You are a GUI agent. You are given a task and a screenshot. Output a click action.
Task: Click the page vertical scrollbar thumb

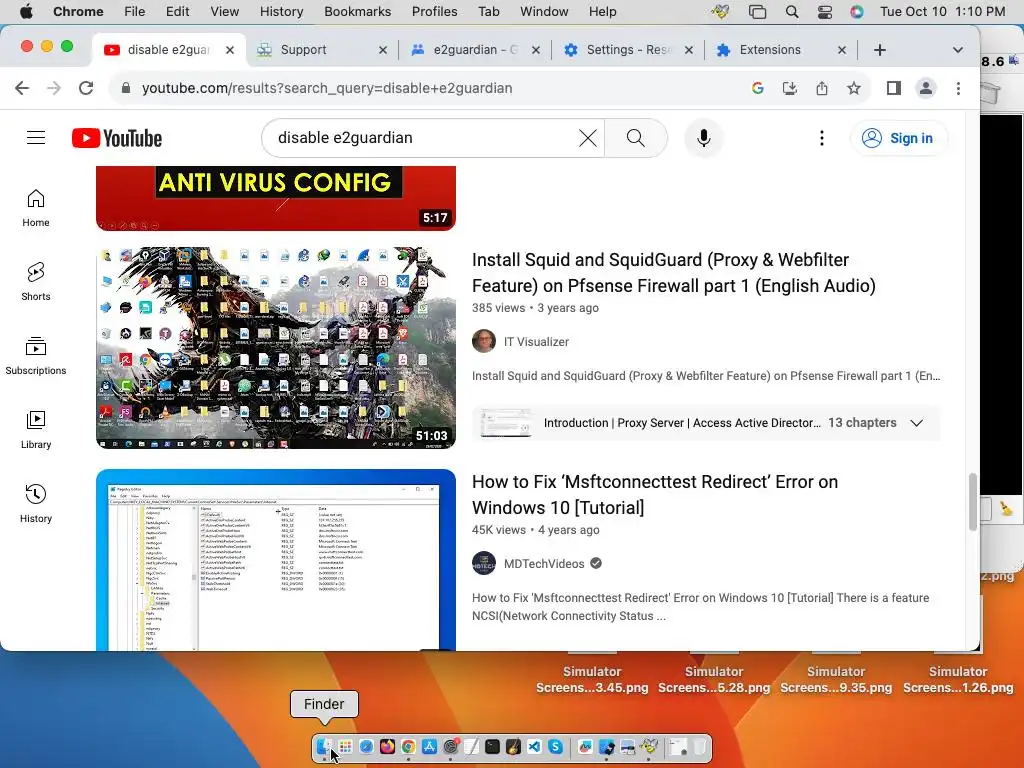pos(972,502)
